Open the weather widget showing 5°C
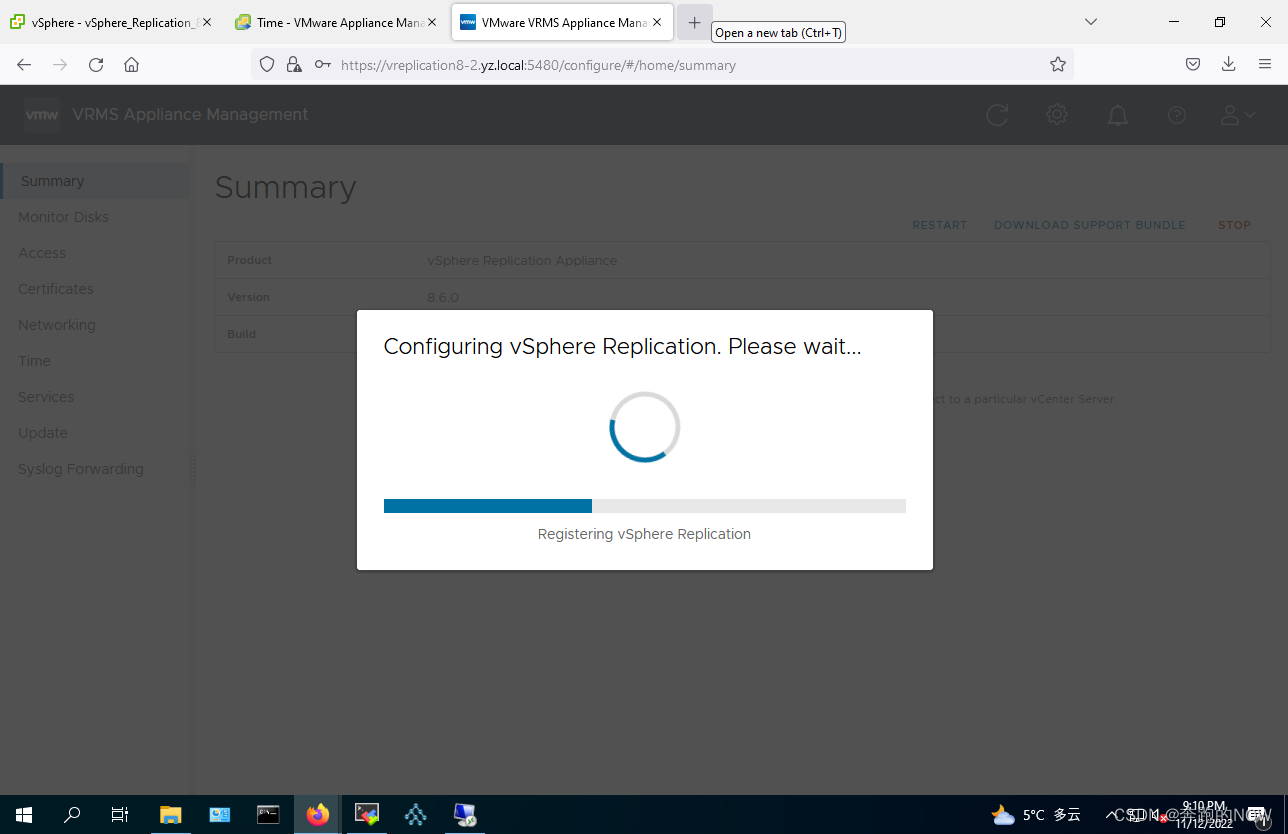 tap(1035, 814)
